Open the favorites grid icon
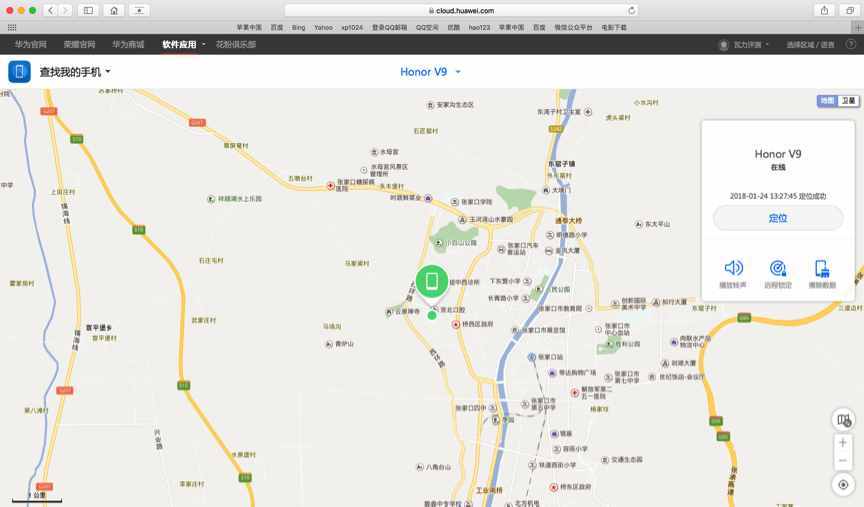864x507 pixels. [12, 27]
